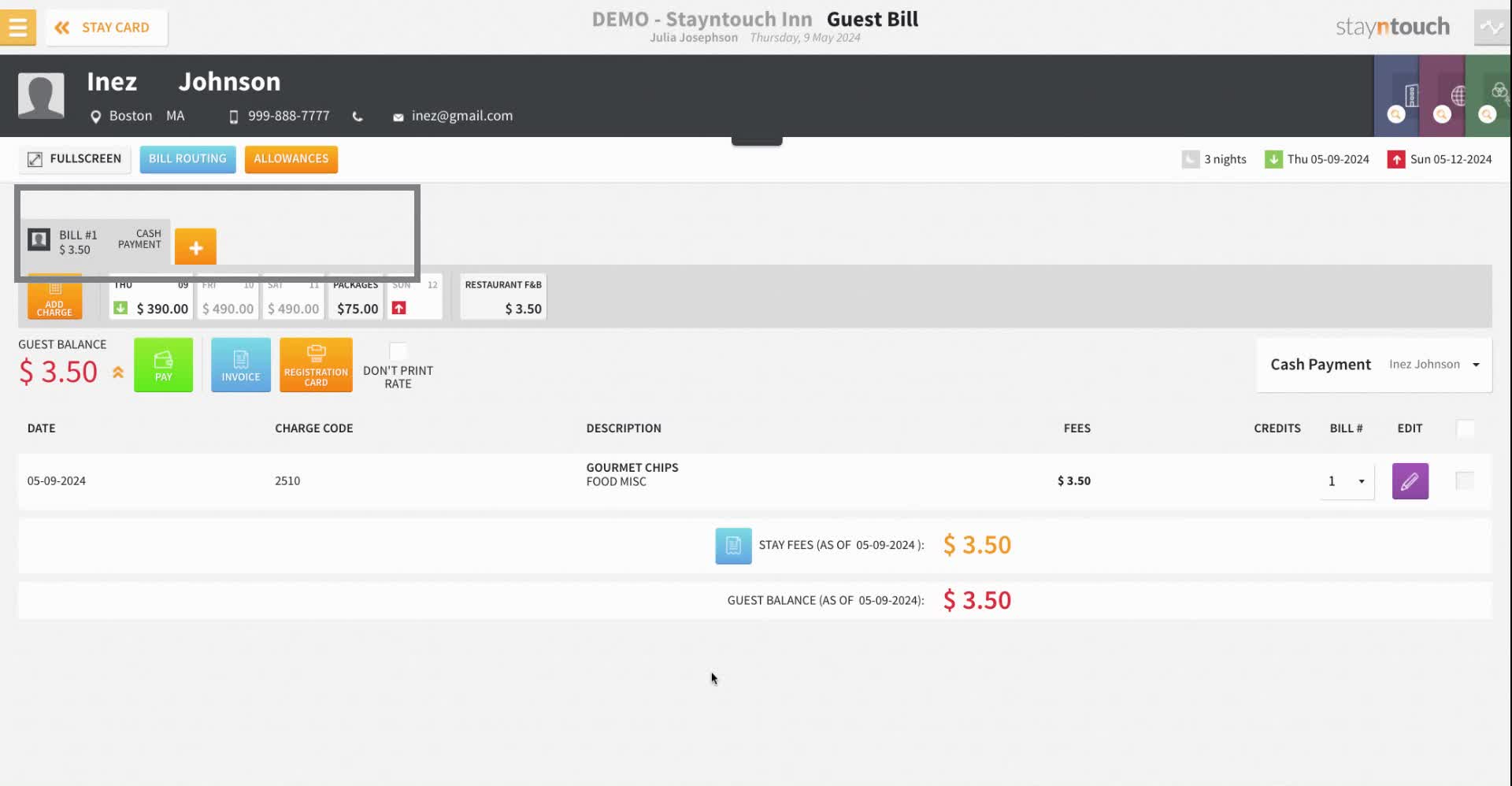Select Thu 09 day with $390.00
The image size is (1512, 786).
click(x=151, y=297)
